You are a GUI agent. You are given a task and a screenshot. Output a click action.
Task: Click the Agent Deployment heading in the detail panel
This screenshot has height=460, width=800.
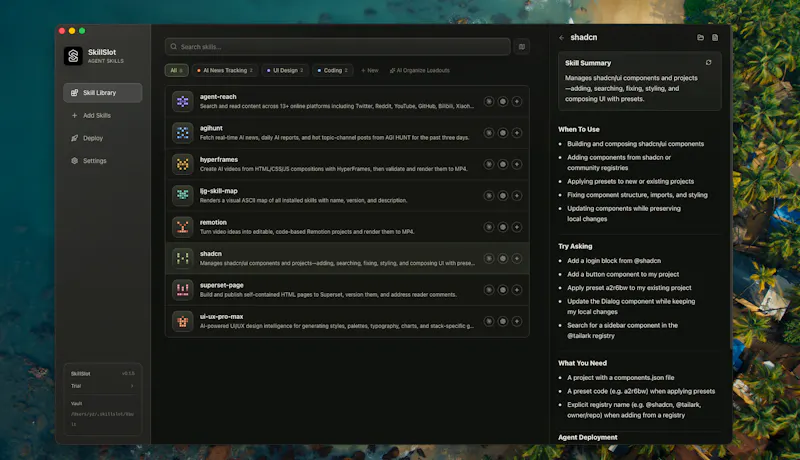click(x=587, y=438)
